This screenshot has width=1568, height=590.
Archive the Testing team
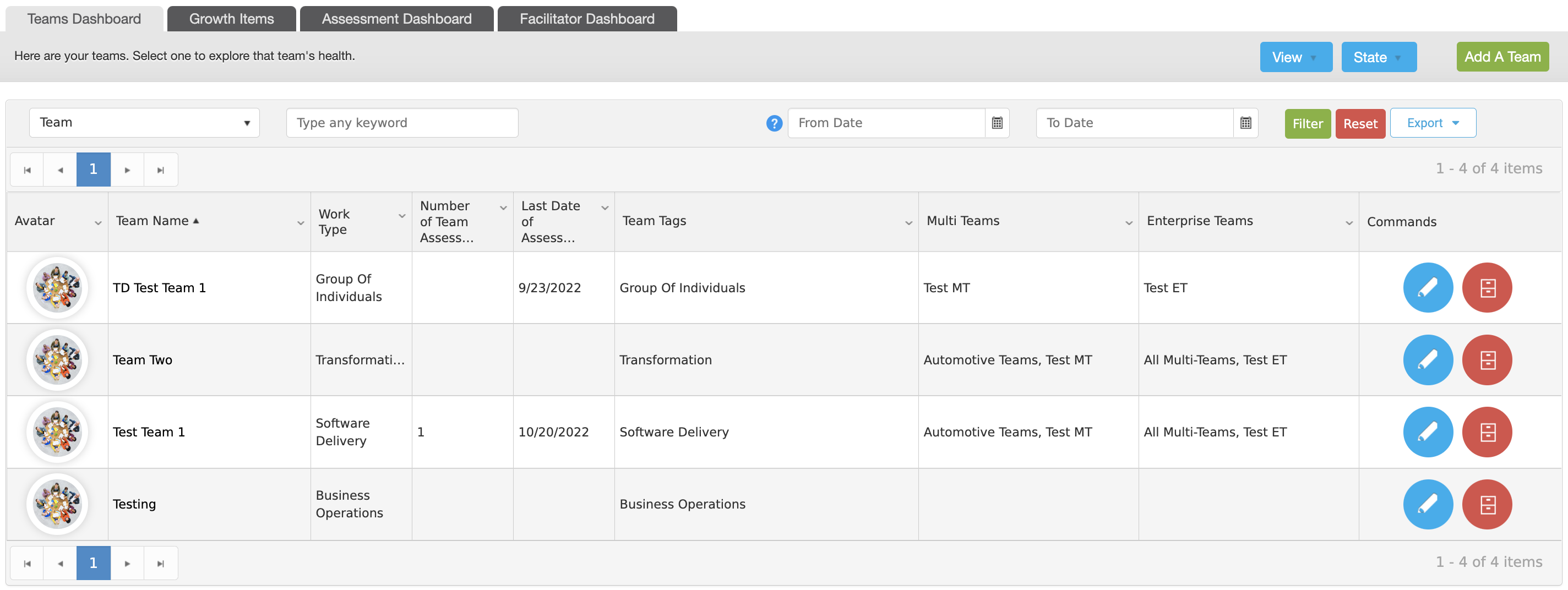pos(1487,504)
